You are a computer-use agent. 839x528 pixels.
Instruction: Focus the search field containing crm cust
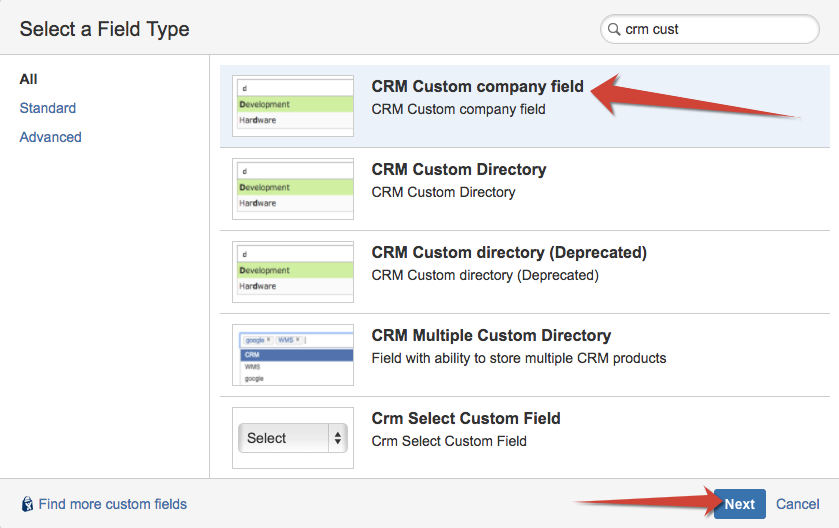click(x=715, y=30)
